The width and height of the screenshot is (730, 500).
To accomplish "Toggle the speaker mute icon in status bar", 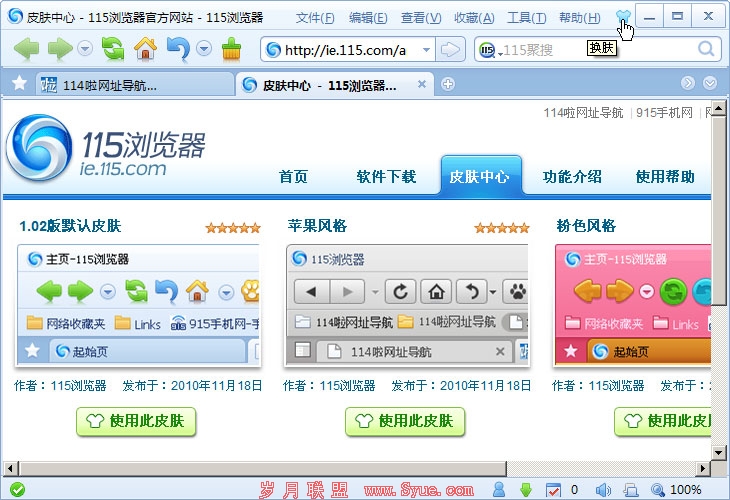I will click(603, 489).
